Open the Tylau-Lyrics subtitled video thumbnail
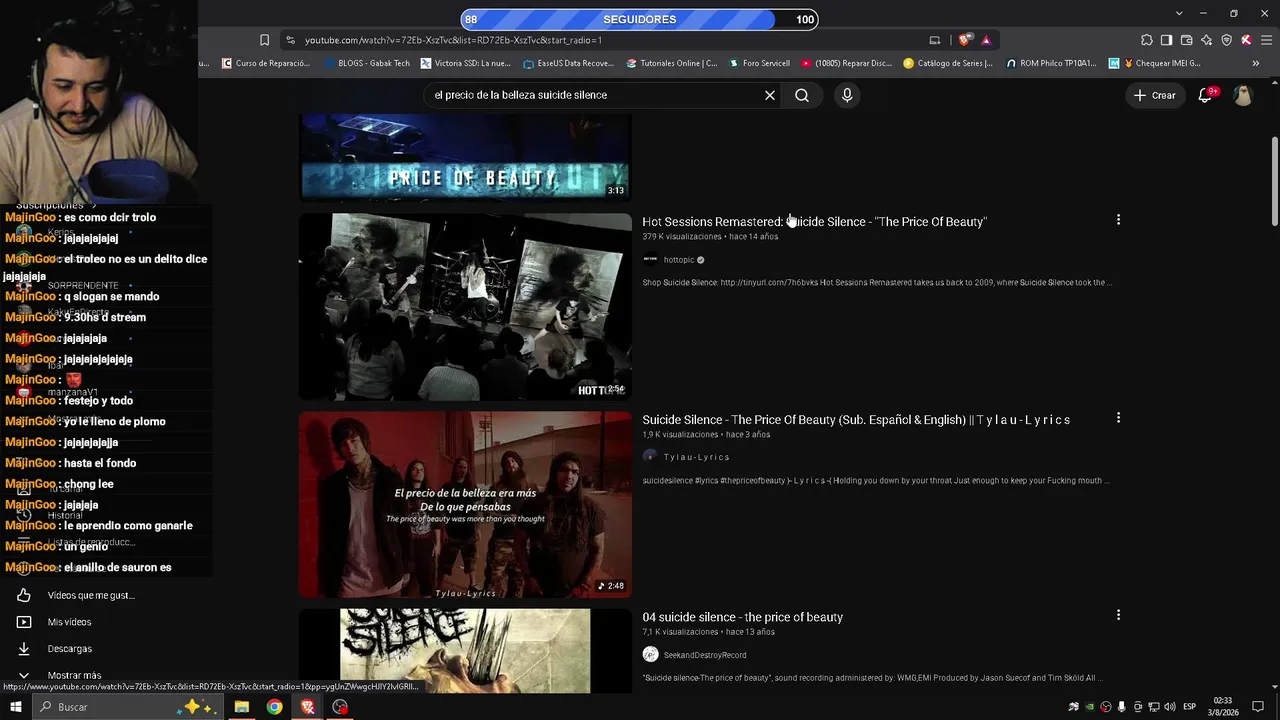Viewport: 1280px width, 720px height. 465,505
